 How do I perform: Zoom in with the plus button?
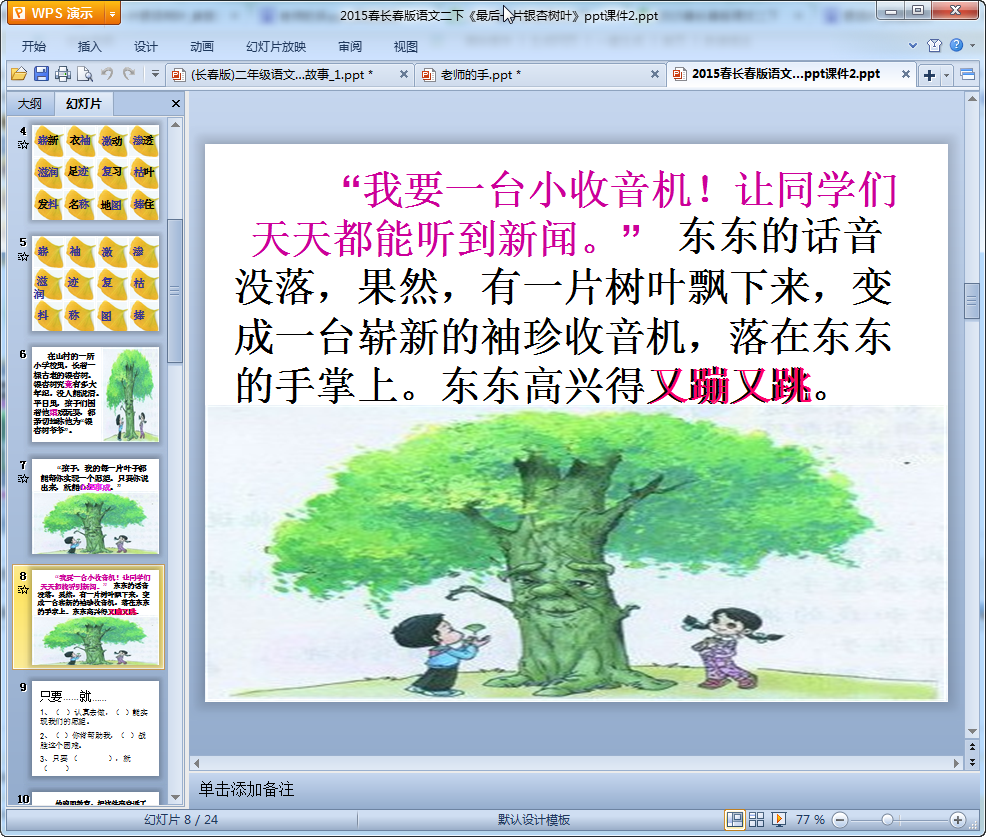(958, 819)
